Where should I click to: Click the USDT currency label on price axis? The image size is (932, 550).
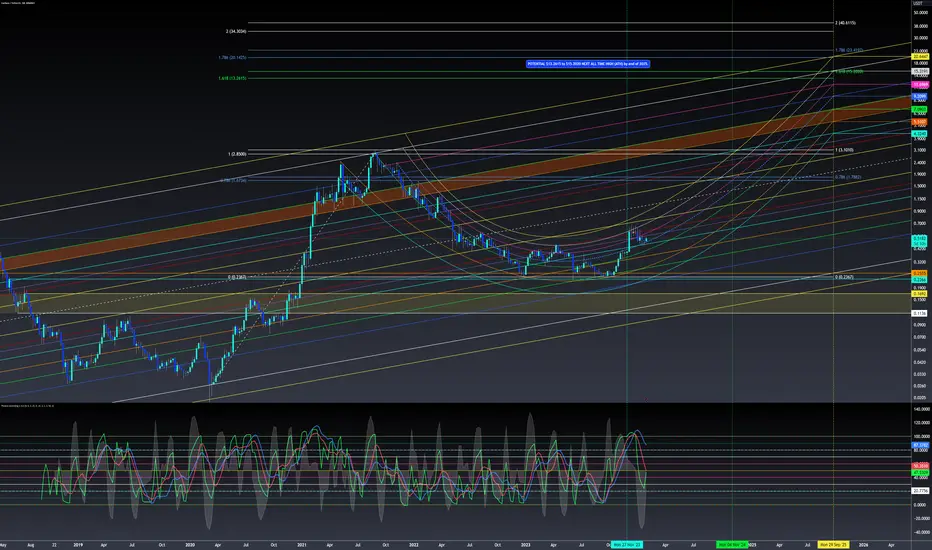tap(918, 4)
